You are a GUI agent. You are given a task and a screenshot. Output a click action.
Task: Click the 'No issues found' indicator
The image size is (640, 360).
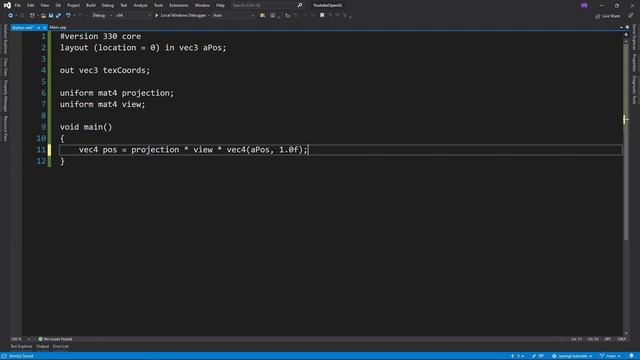(56, 339)
